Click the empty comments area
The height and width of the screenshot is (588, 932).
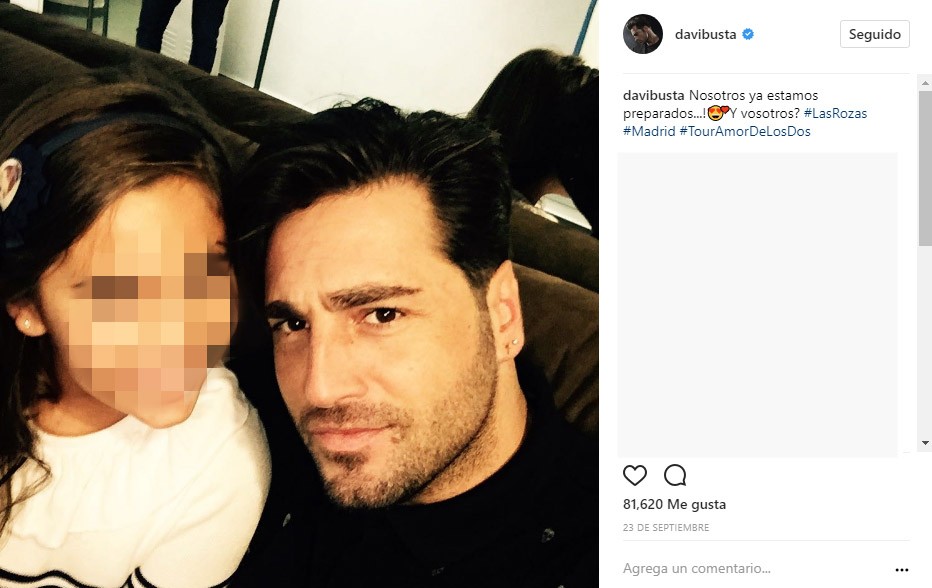[757, 304]
